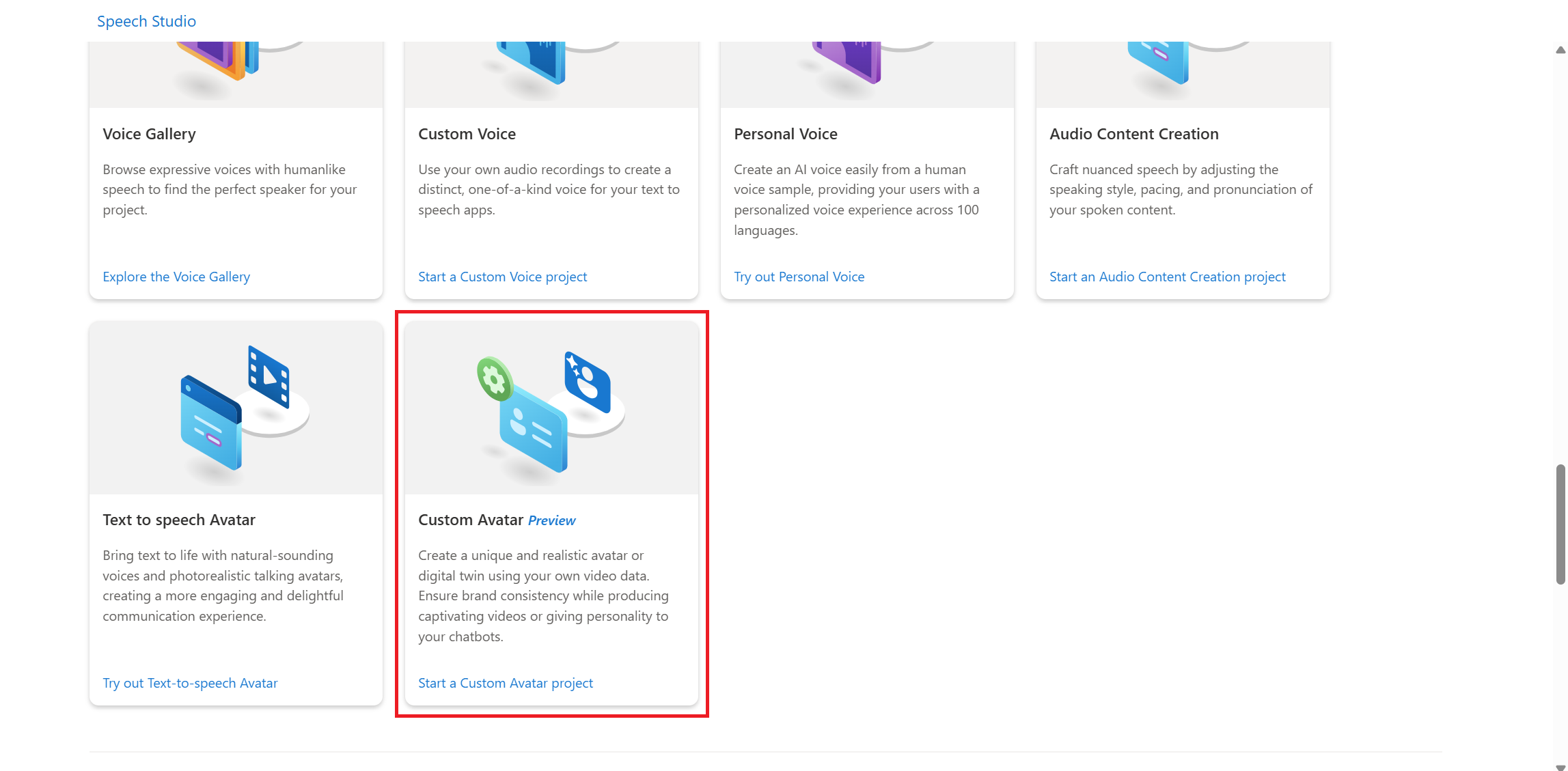Open Try out Text-to-speech Avatar link
1568x771 pixels.
pyautogui.click(x=190, y=683)
